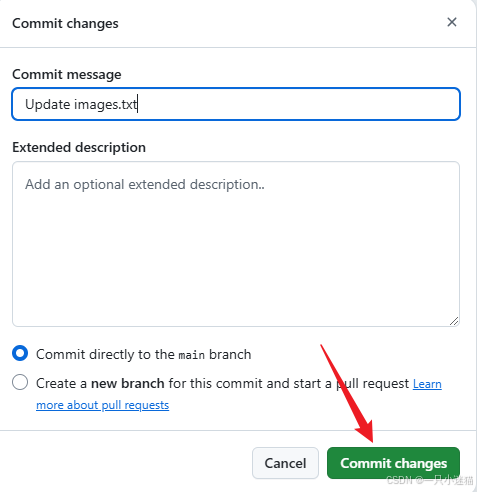
Task: Click the monospace 'main' branch name
Action: click(192, 355)
